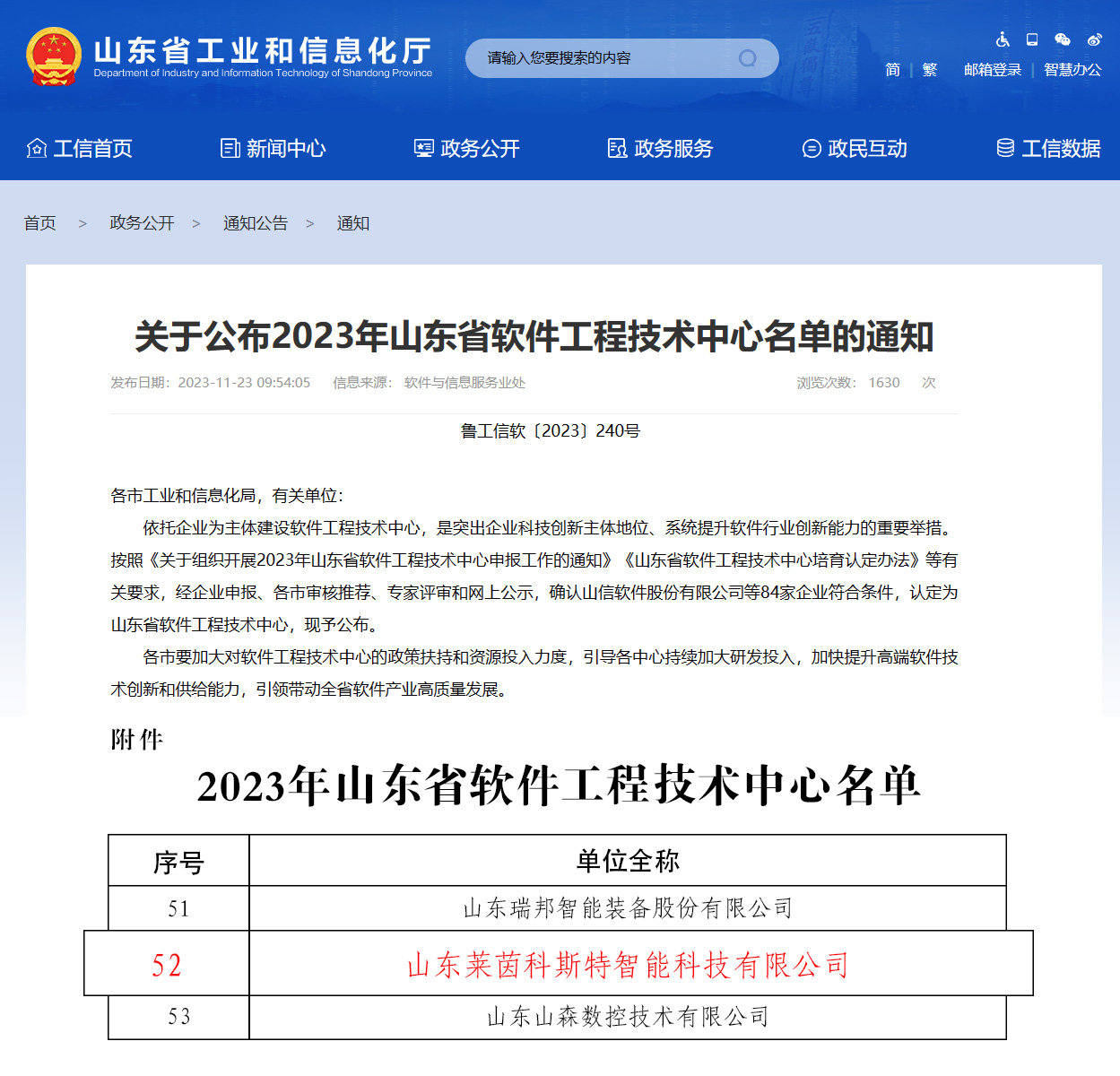Screen dimensions: 1120x1076
Task: Click the national emblem logo
Action: coord(54,56)
